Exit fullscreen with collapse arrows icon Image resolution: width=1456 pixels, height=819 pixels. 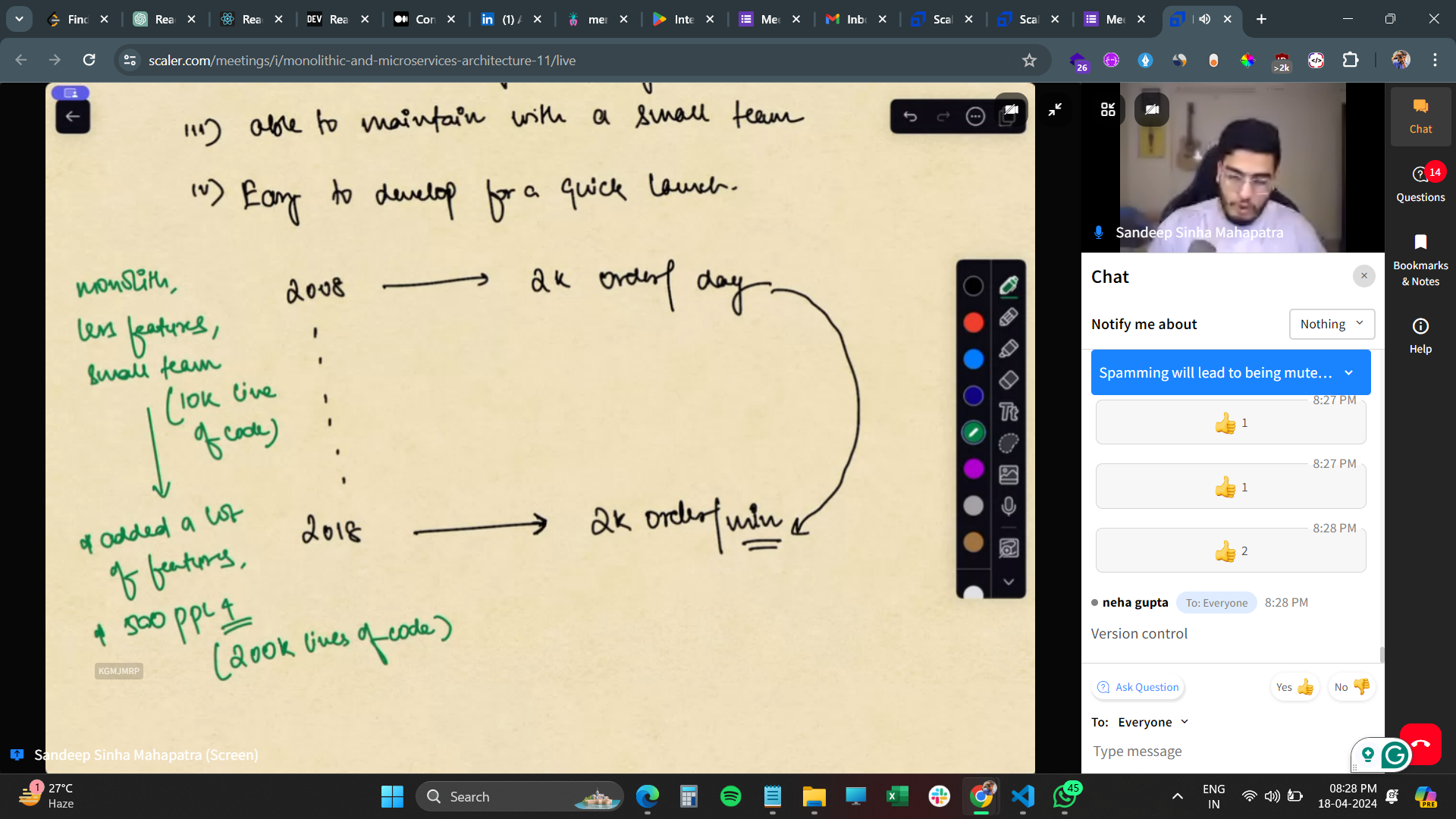point(1055,110)
